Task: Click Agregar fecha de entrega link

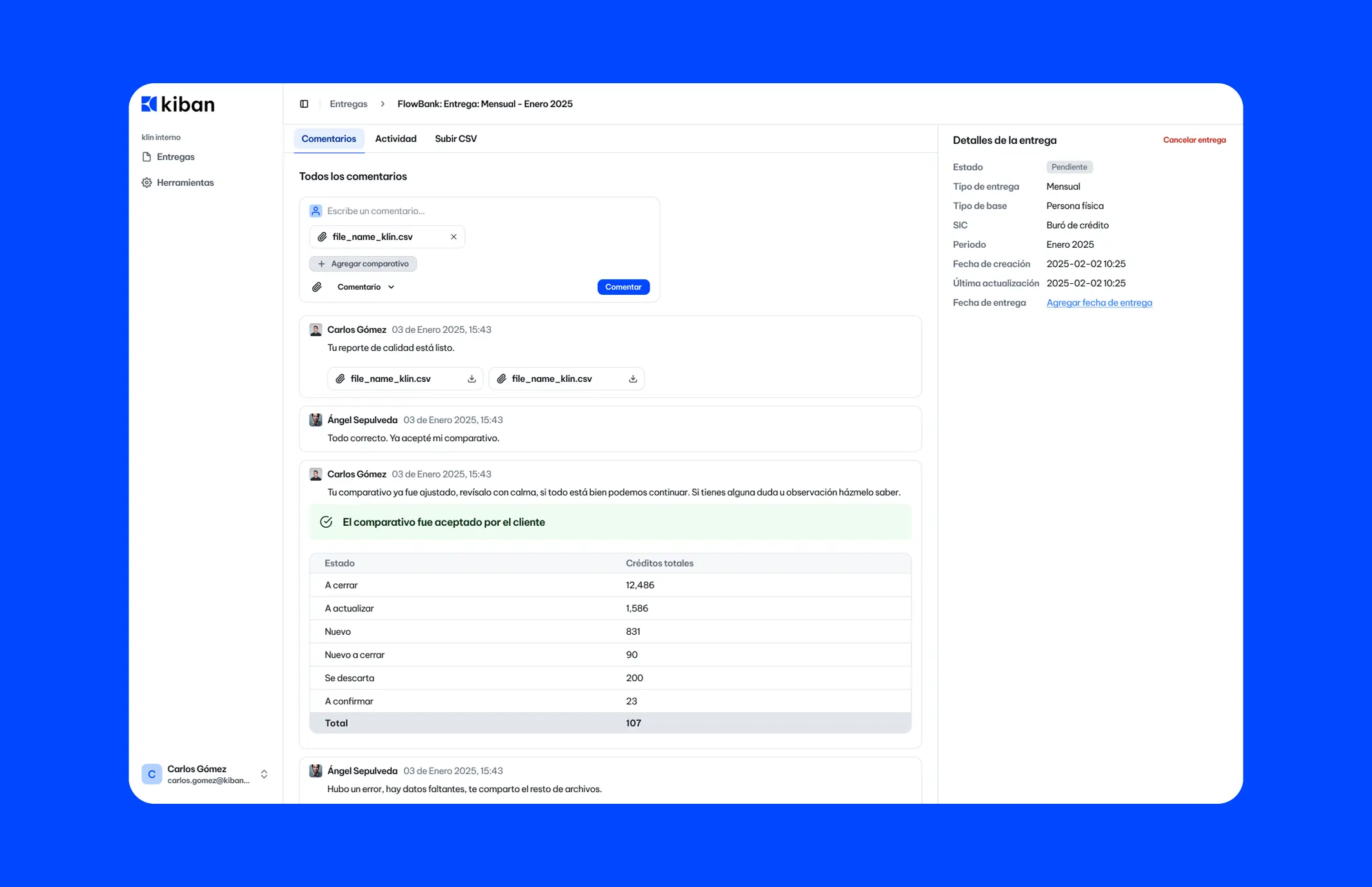Action: pos(1099,303)
